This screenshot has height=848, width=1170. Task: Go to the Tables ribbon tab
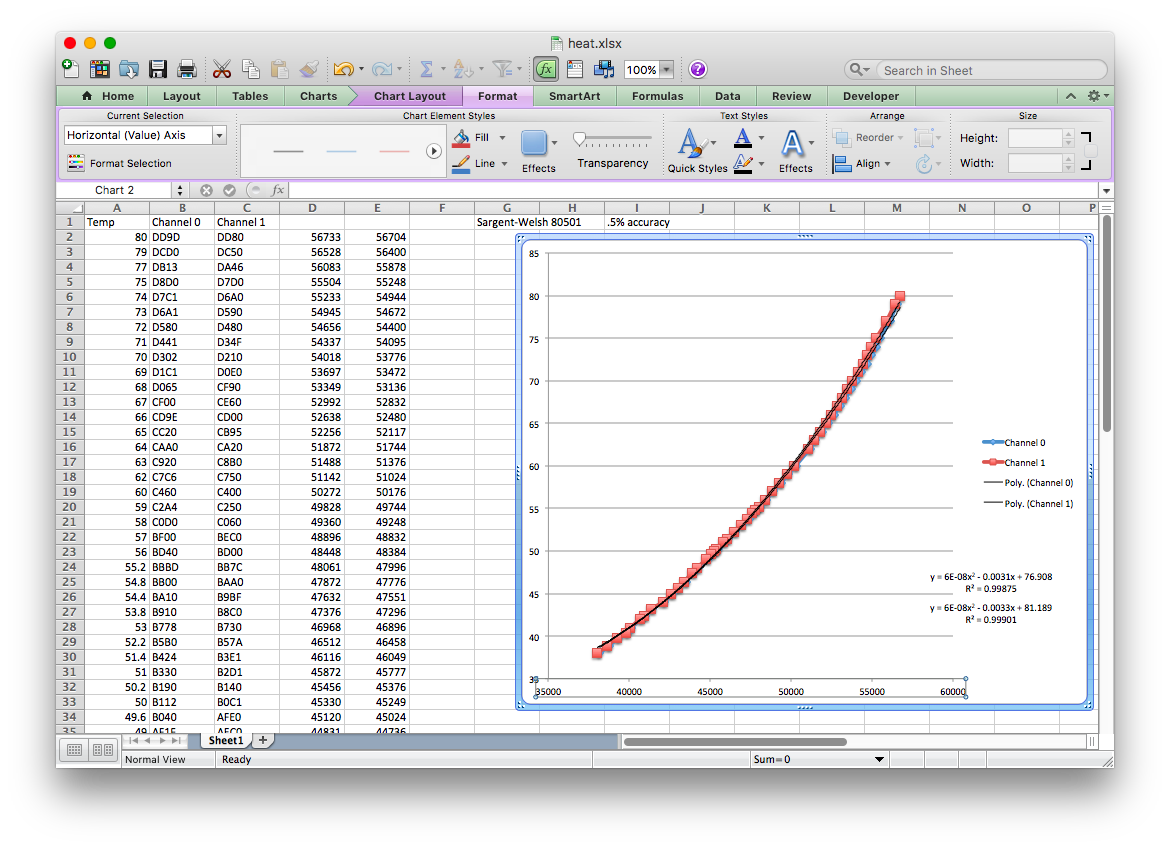point(250,96)
